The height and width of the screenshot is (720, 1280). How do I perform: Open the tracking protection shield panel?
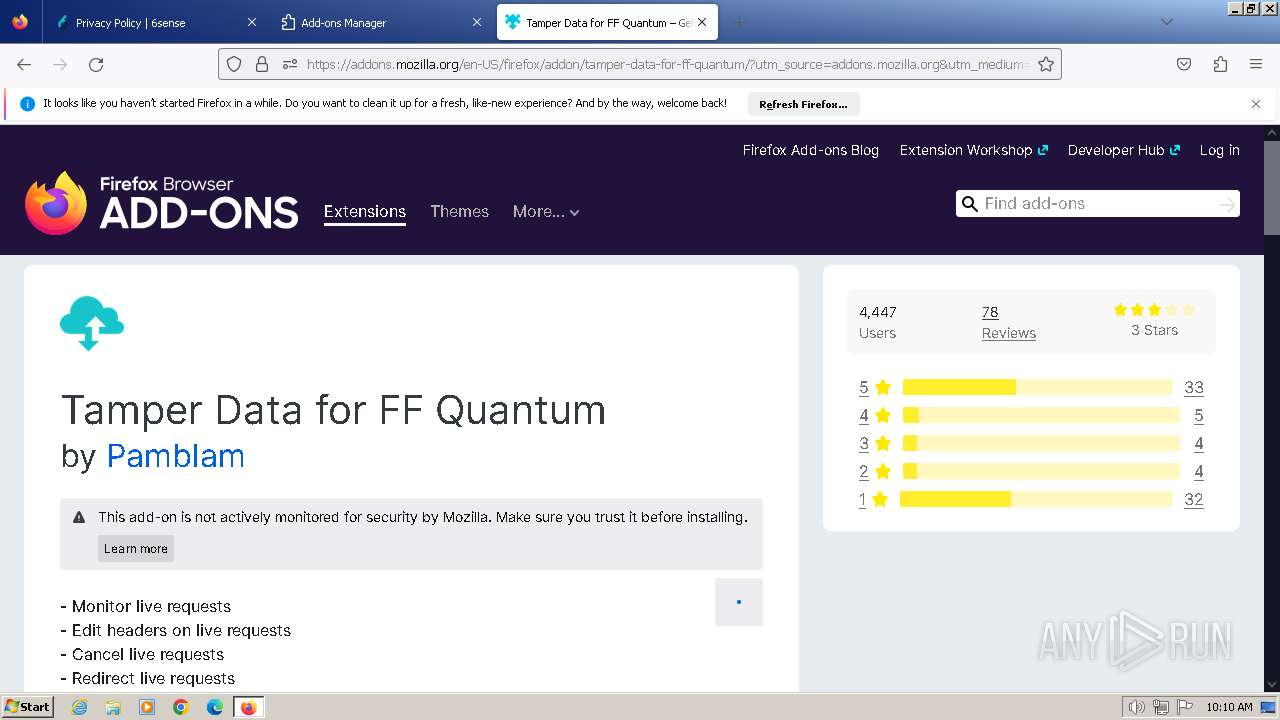234,64
